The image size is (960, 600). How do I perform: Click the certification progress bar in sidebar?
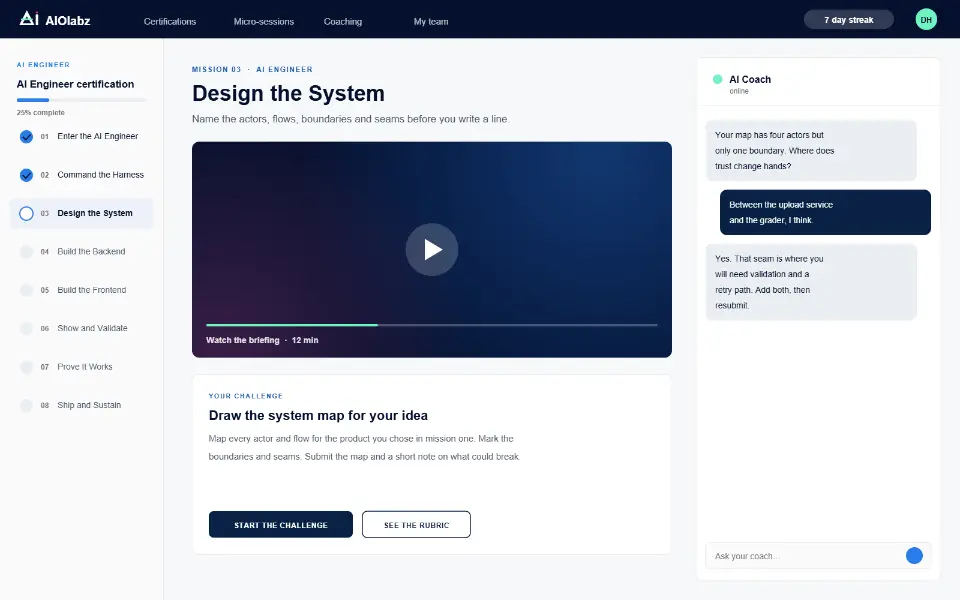pos(81,100)
